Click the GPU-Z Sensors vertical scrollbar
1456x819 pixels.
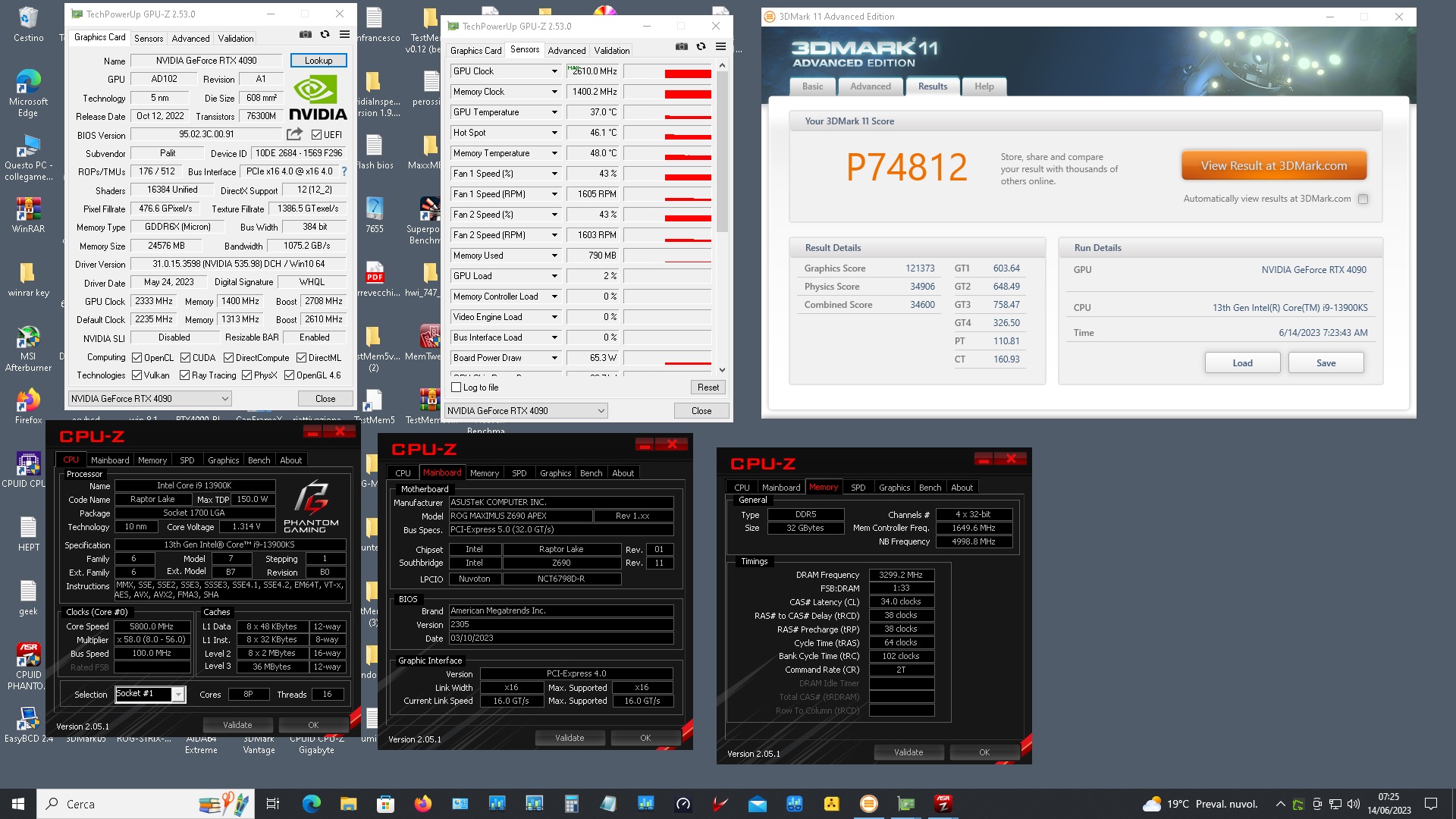point(722,152)
